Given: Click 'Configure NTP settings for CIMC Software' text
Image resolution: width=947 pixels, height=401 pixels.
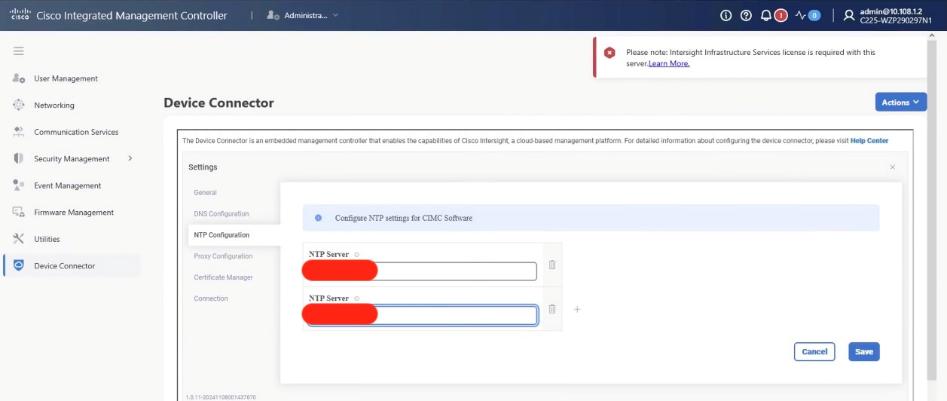Looking at the screenshot, I should (403, 218).
